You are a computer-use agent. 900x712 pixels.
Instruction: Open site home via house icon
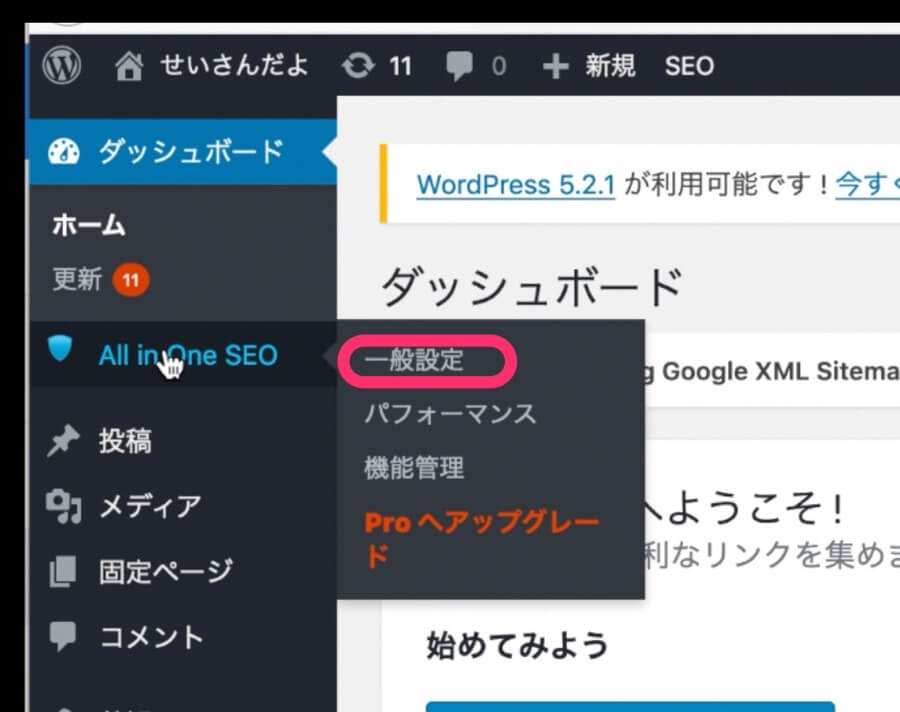130,67
